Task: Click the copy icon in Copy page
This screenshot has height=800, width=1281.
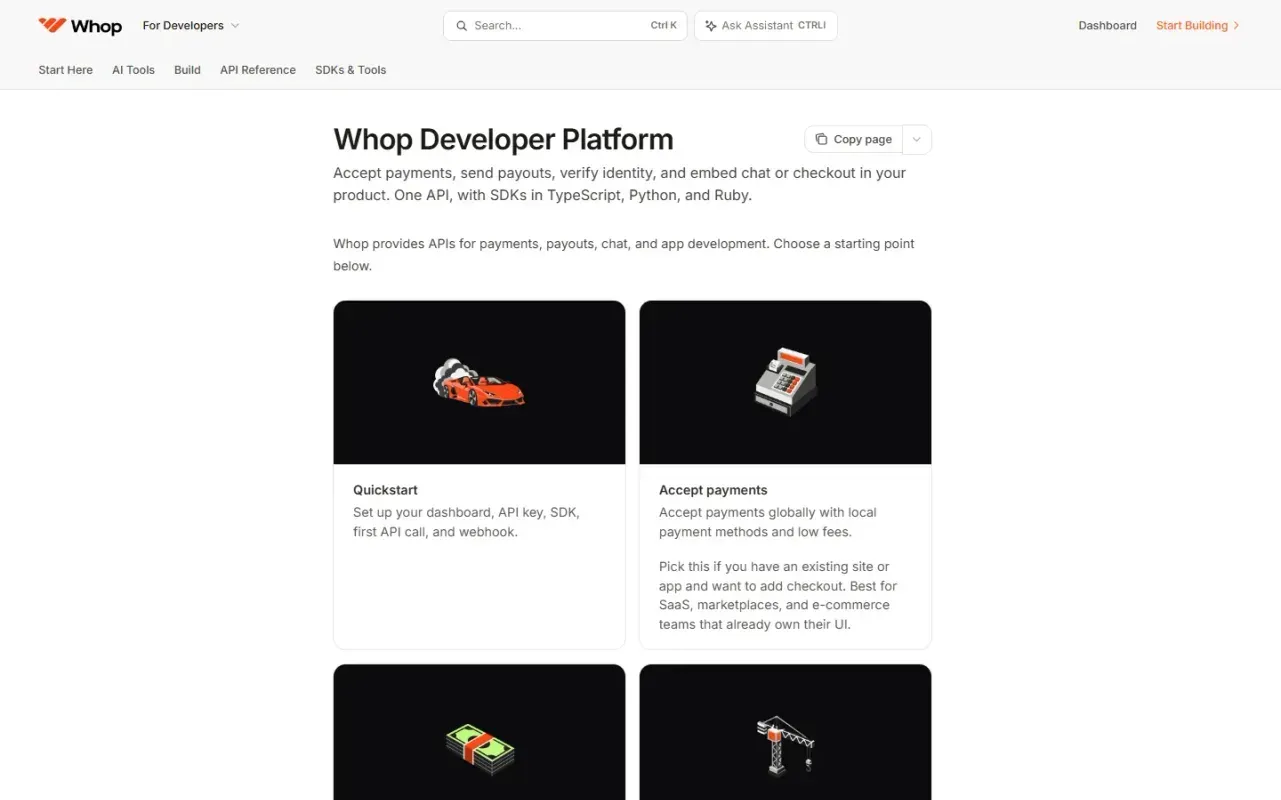Action: coord(821,140)
